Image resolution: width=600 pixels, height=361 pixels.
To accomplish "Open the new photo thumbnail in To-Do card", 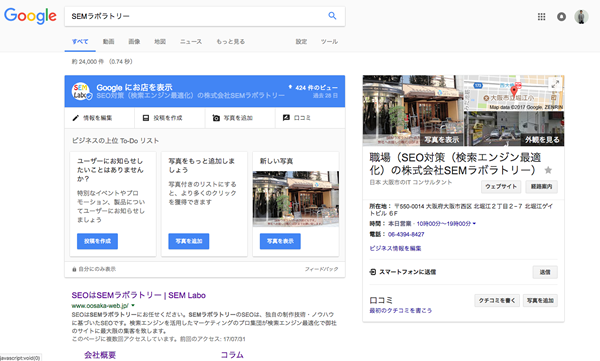I will 296,199.
